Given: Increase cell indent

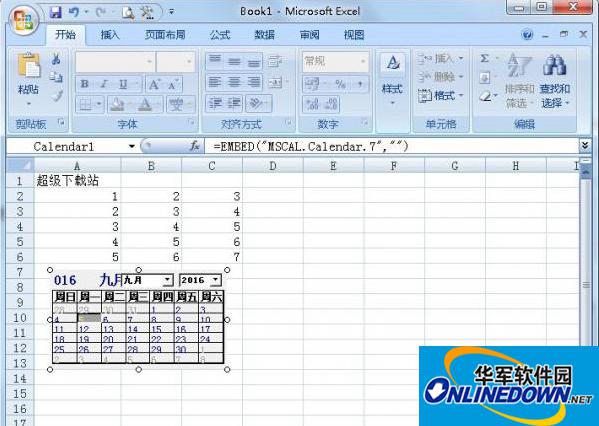Looking at the screenshot, I should pyautogui.click(x=233, y=104).
